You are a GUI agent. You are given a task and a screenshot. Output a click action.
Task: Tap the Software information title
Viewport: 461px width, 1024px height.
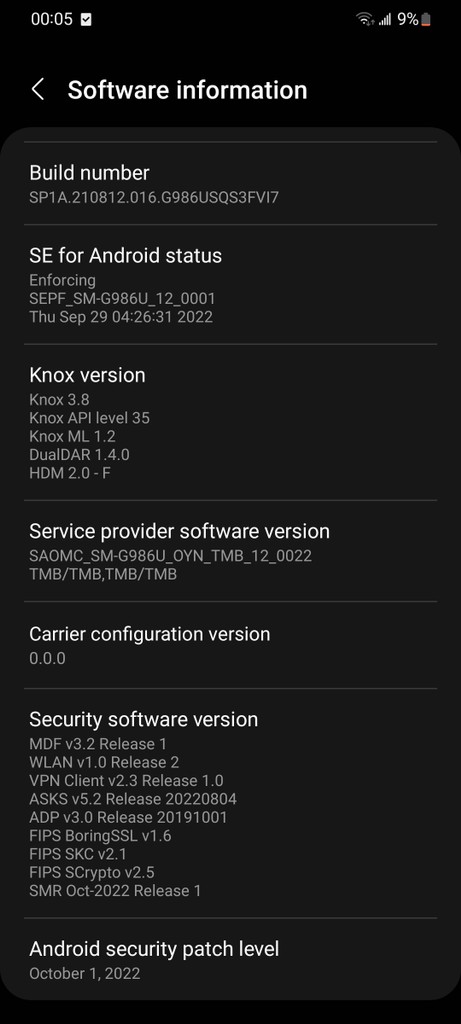(187, 90)
